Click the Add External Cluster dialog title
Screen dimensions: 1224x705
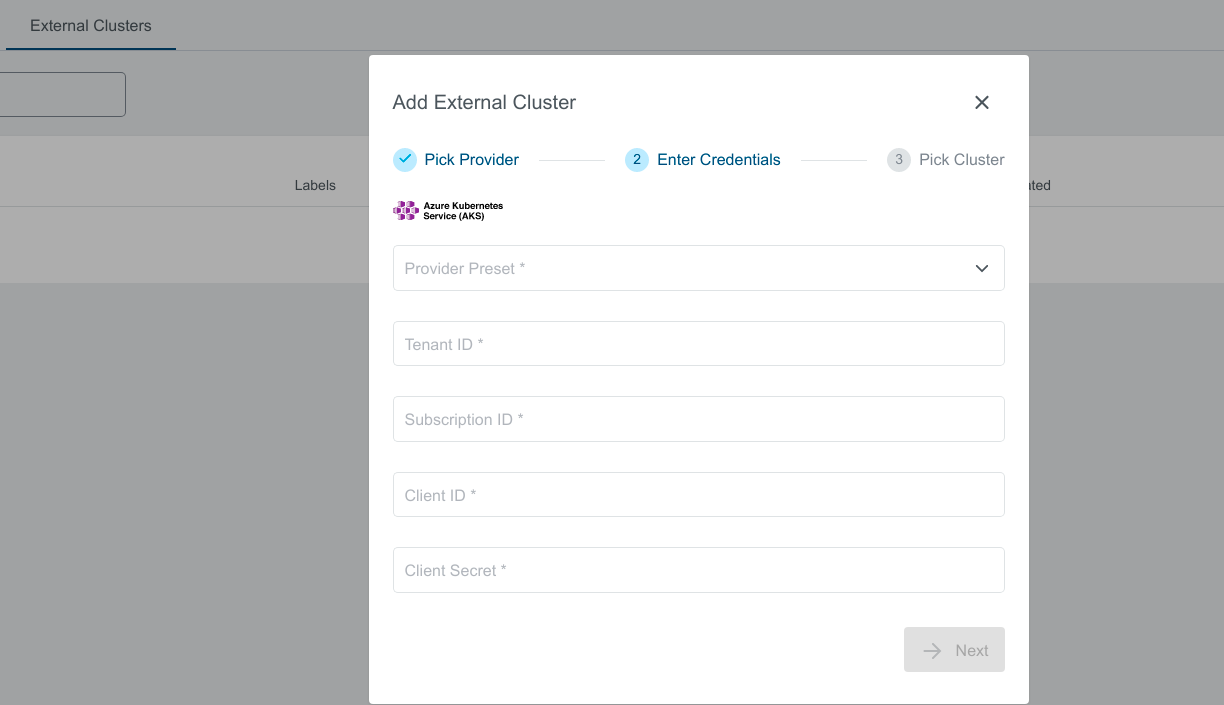tap(484, 102)
